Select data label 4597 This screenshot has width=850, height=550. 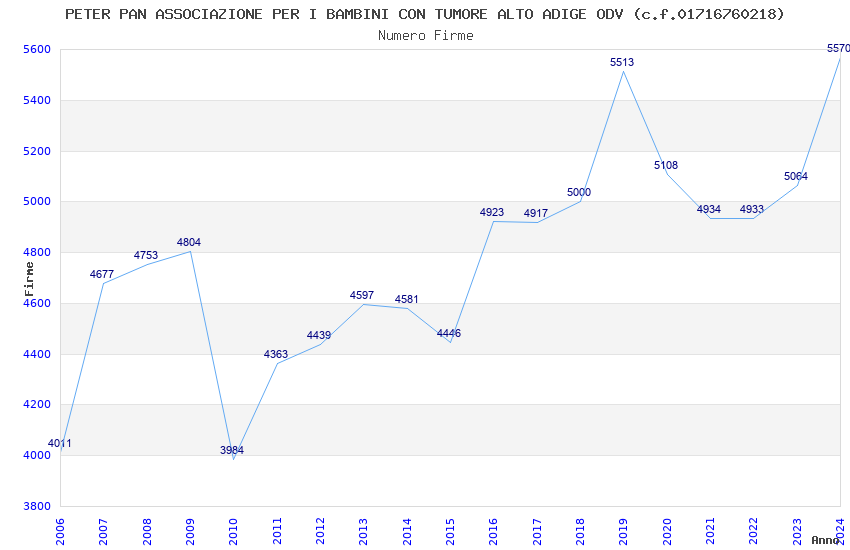(362, 295)
